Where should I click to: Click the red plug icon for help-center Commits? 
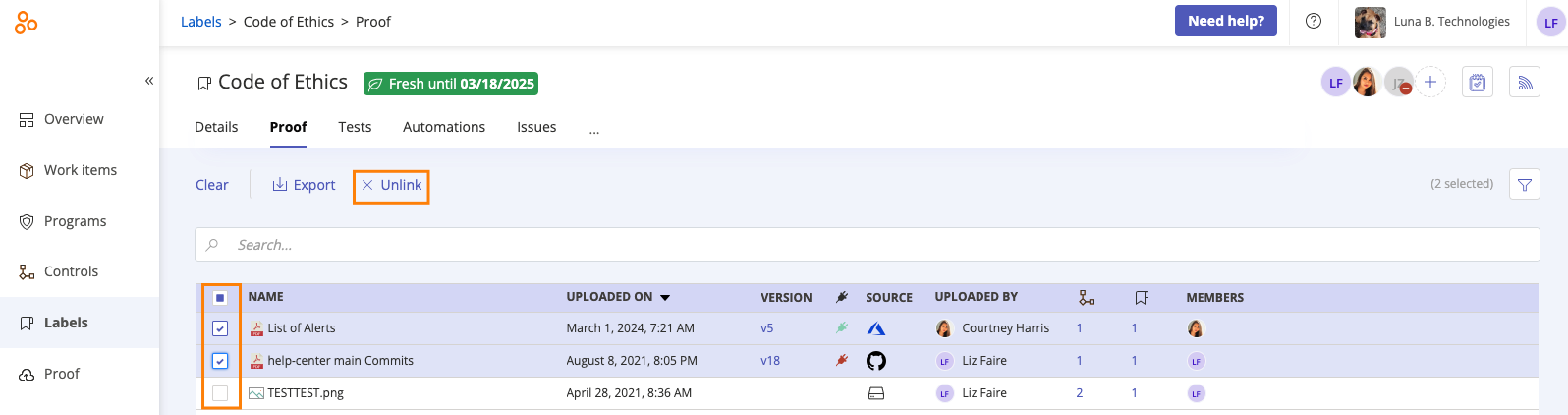pyautogui.click(x=842, y=361)
